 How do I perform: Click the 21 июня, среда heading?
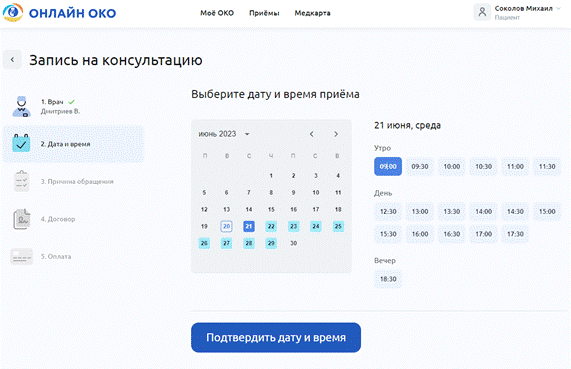pyautogui.click(x=407, y=126)
